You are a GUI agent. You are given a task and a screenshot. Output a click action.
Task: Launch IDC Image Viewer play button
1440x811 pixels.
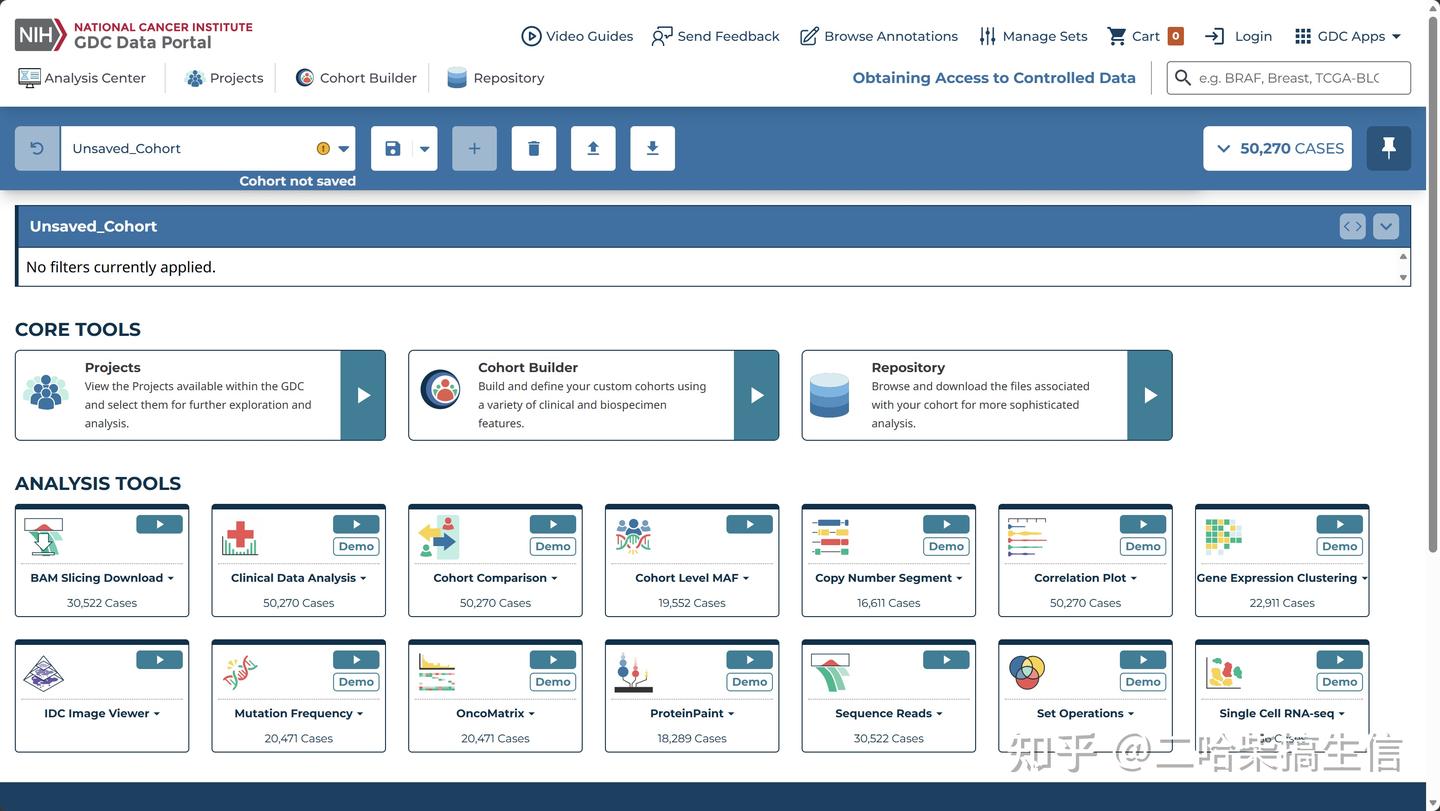tap(159, 660)
